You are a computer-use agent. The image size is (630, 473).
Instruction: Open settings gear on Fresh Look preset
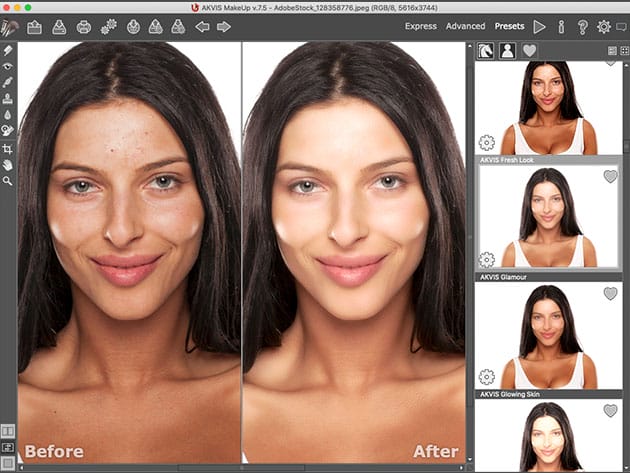(x=487, y=143)
